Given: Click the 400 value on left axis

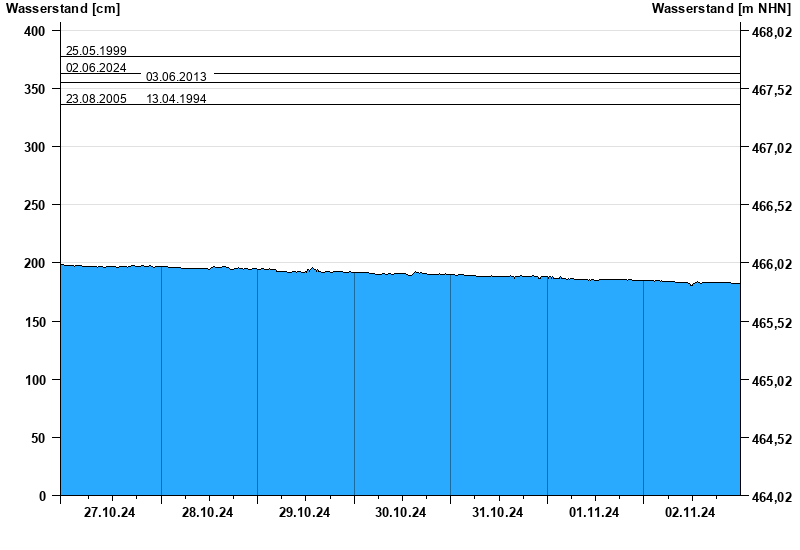Looking at the screenshot, I should (35, 32).
